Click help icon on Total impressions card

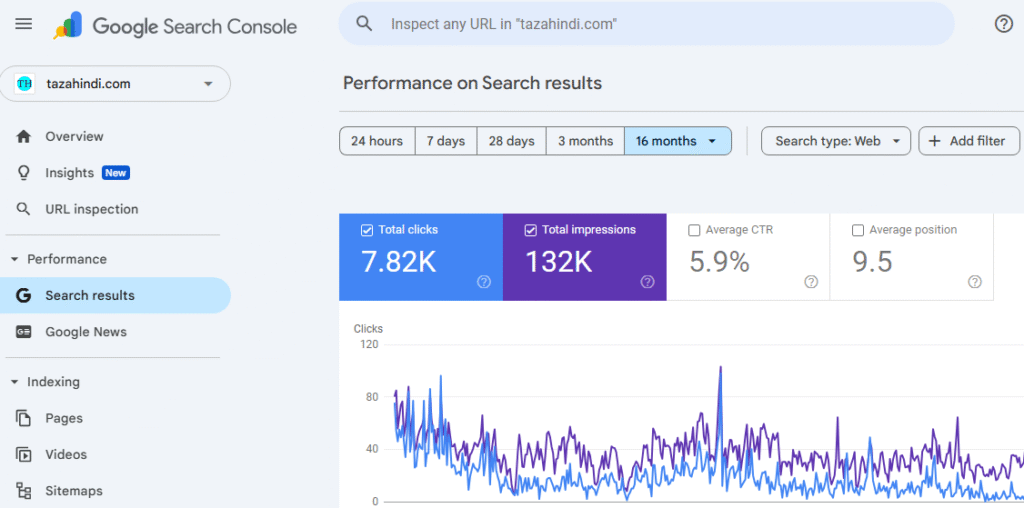(647, 282)
